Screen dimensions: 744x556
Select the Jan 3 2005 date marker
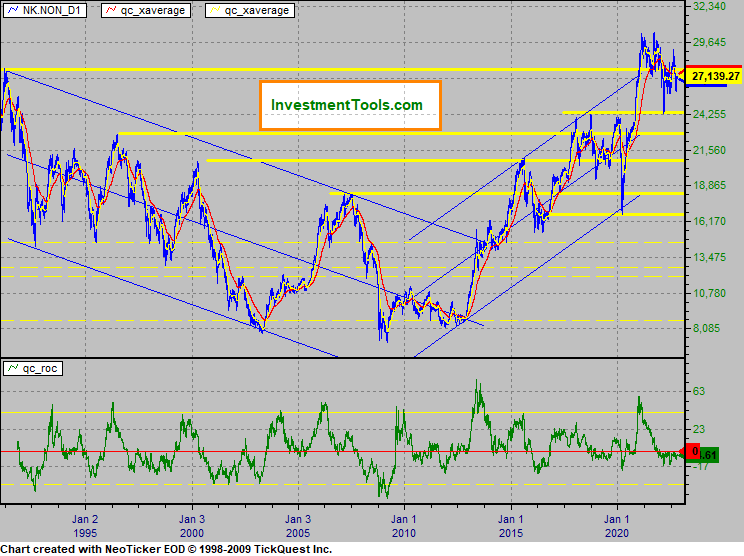pos(298,527)
